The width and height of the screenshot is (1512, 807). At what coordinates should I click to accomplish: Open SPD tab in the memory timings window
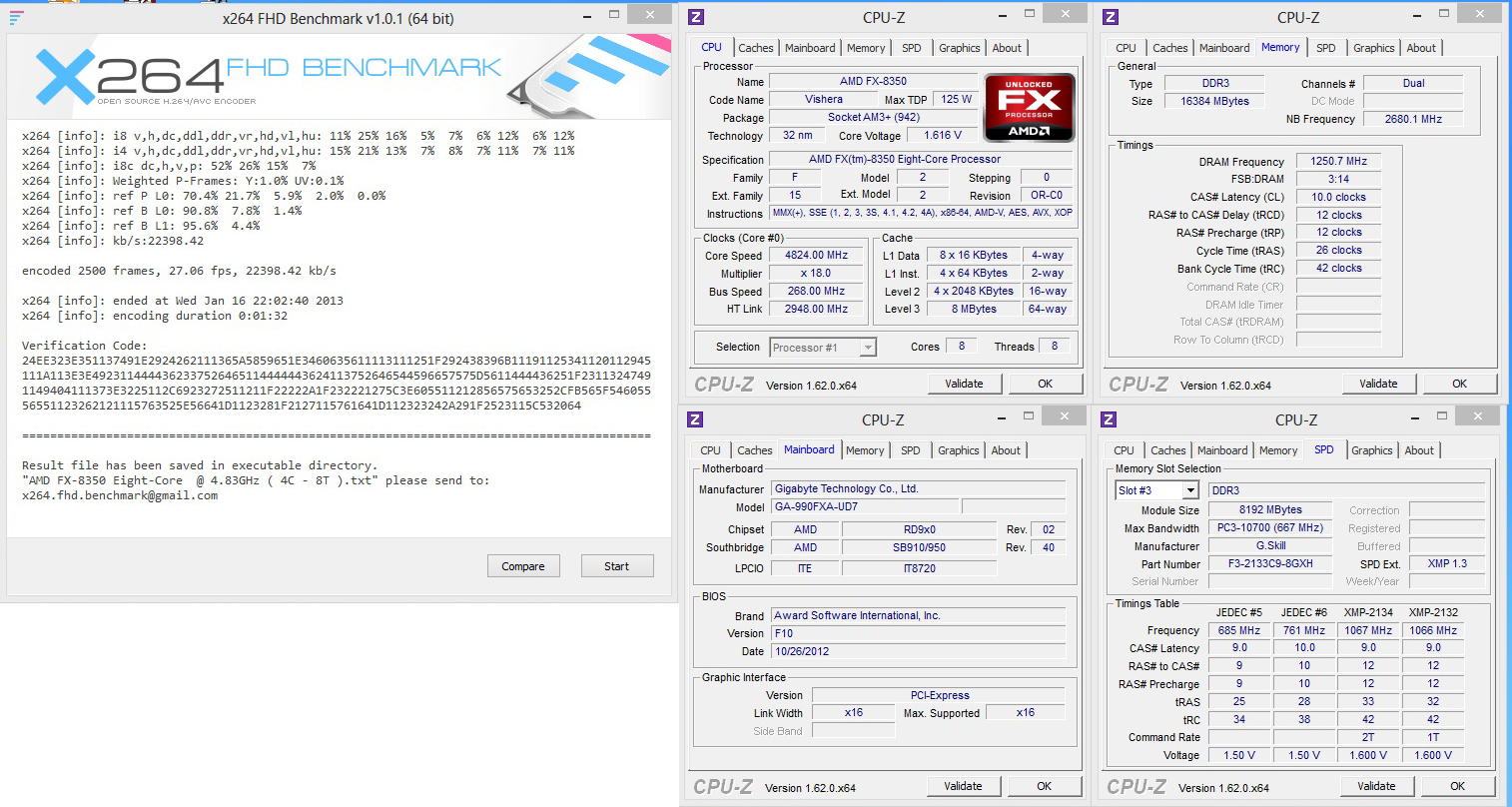pyautogui.click(x=1326, y=48)
